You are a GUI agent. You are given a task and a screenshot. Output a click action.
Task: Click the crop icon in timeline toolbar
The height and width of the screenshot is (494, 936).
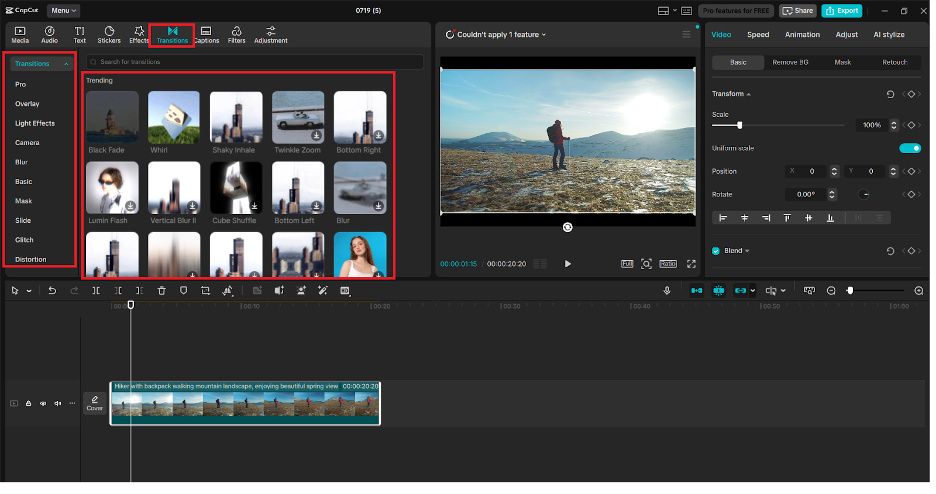click(x=205, y=291)
